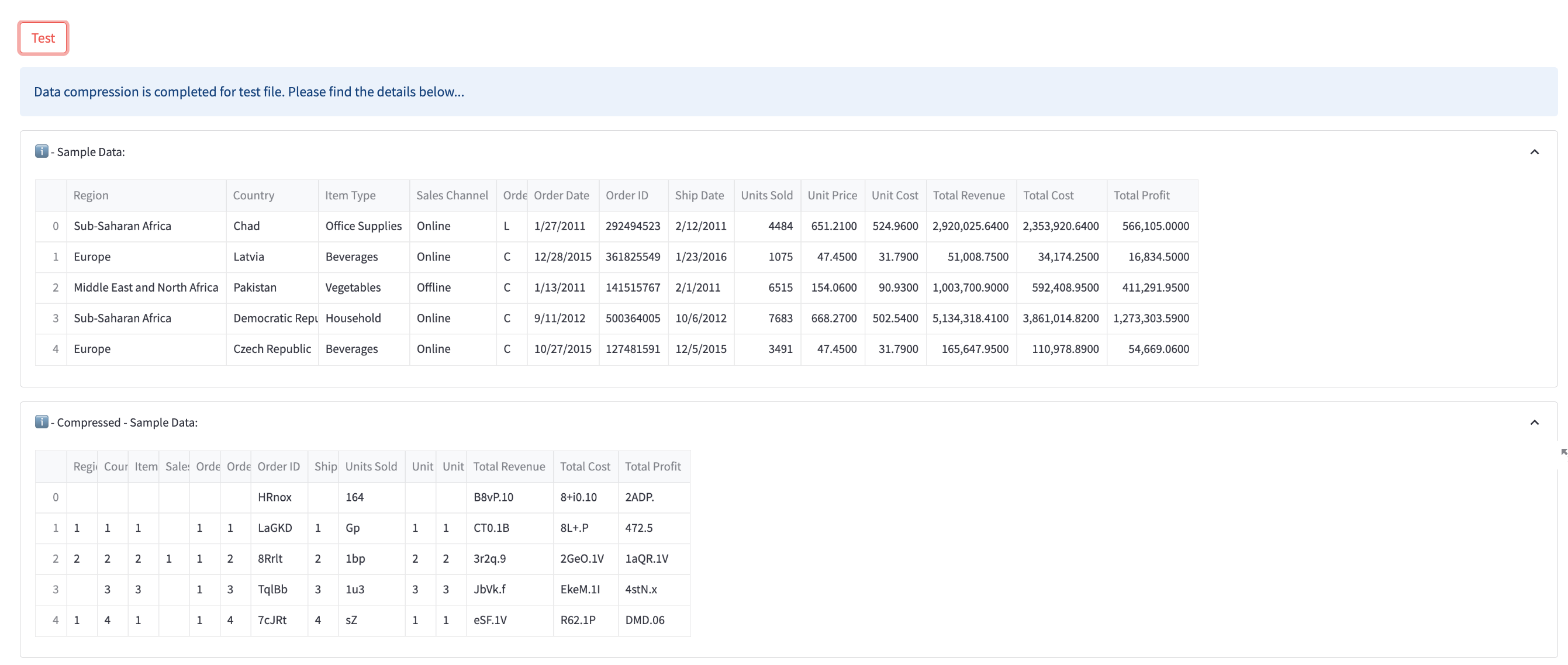Click the Ship Date column header
The image size is (1568, 665).
[x=700, y=195]
